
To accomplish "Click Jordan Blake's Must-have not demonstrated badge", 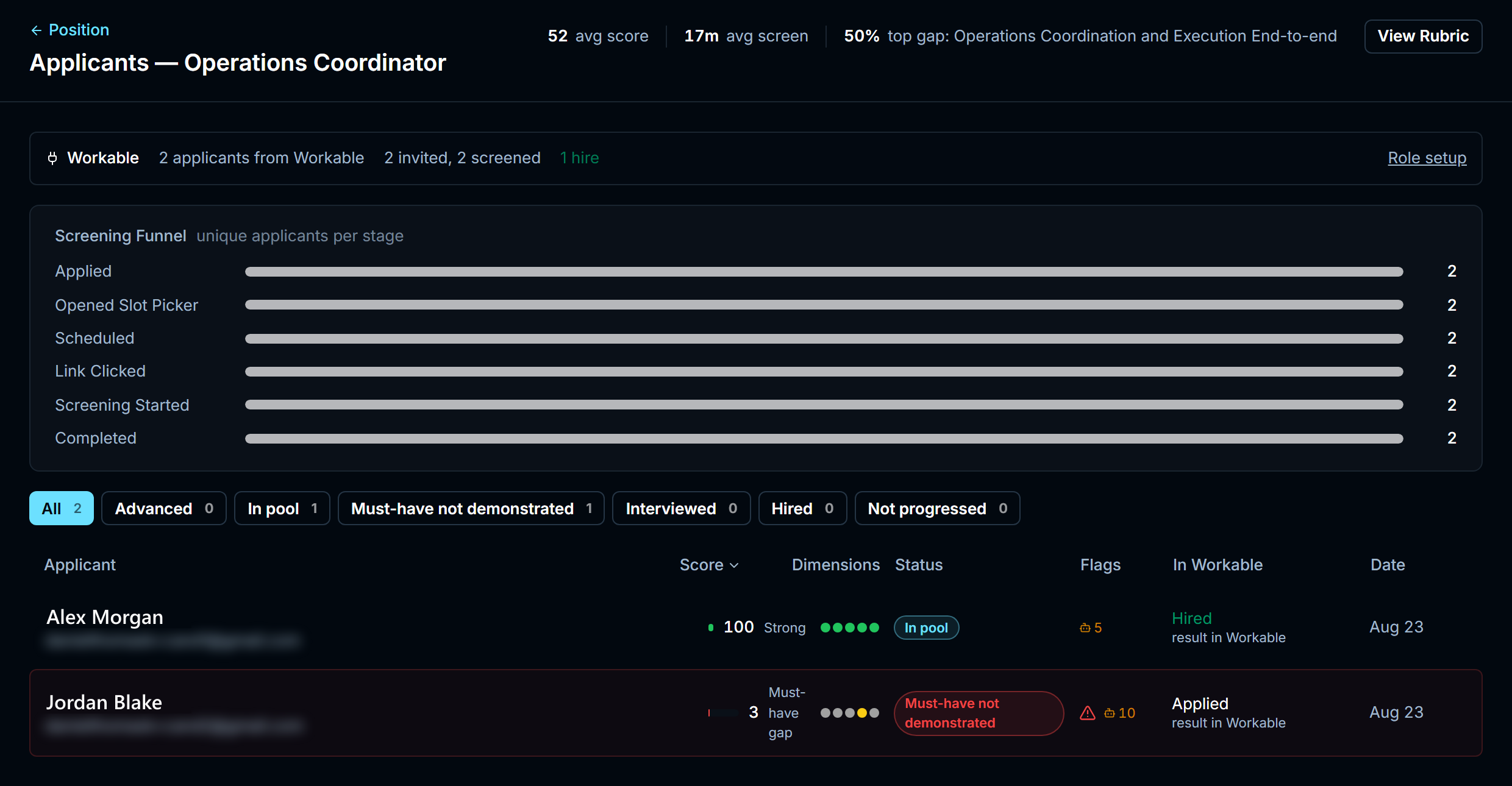I will click(979, 713).
